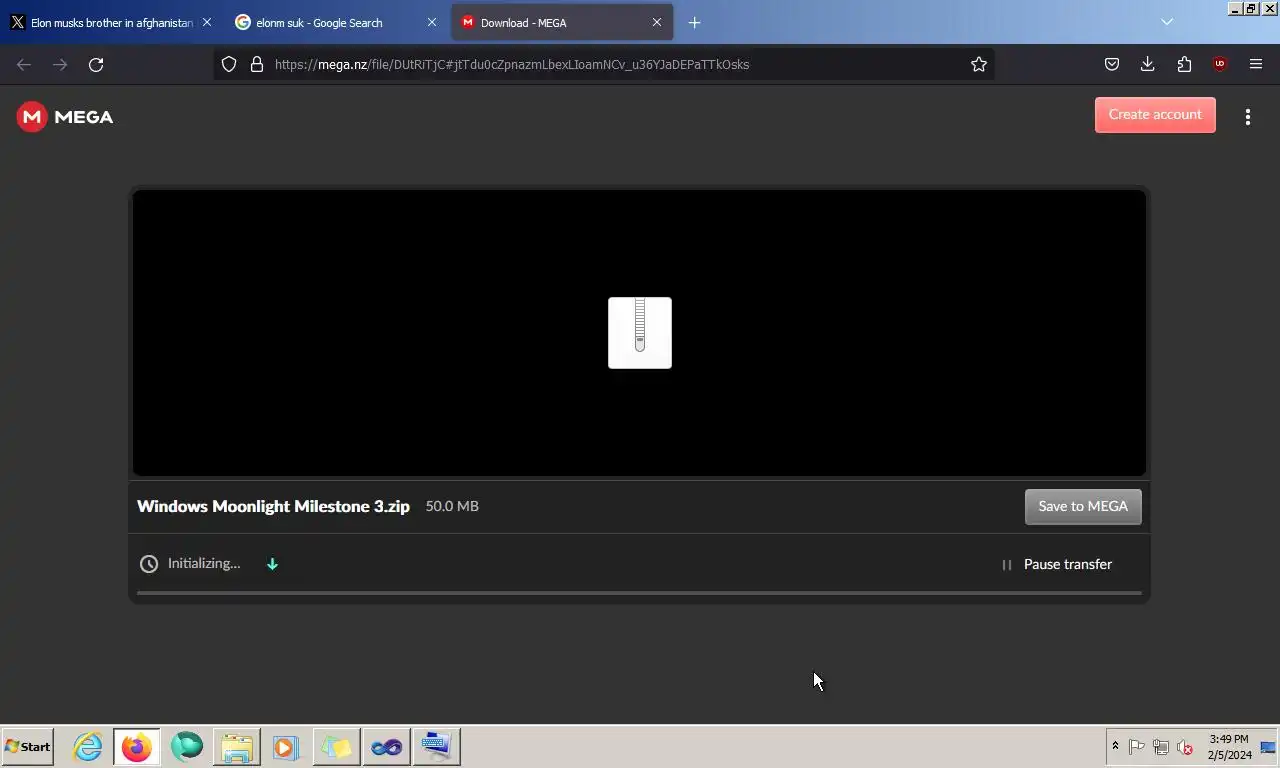Open the network tray icon
This screenshot has width=1280, height=768.
pyautogui.click(x=1161, y=747)
